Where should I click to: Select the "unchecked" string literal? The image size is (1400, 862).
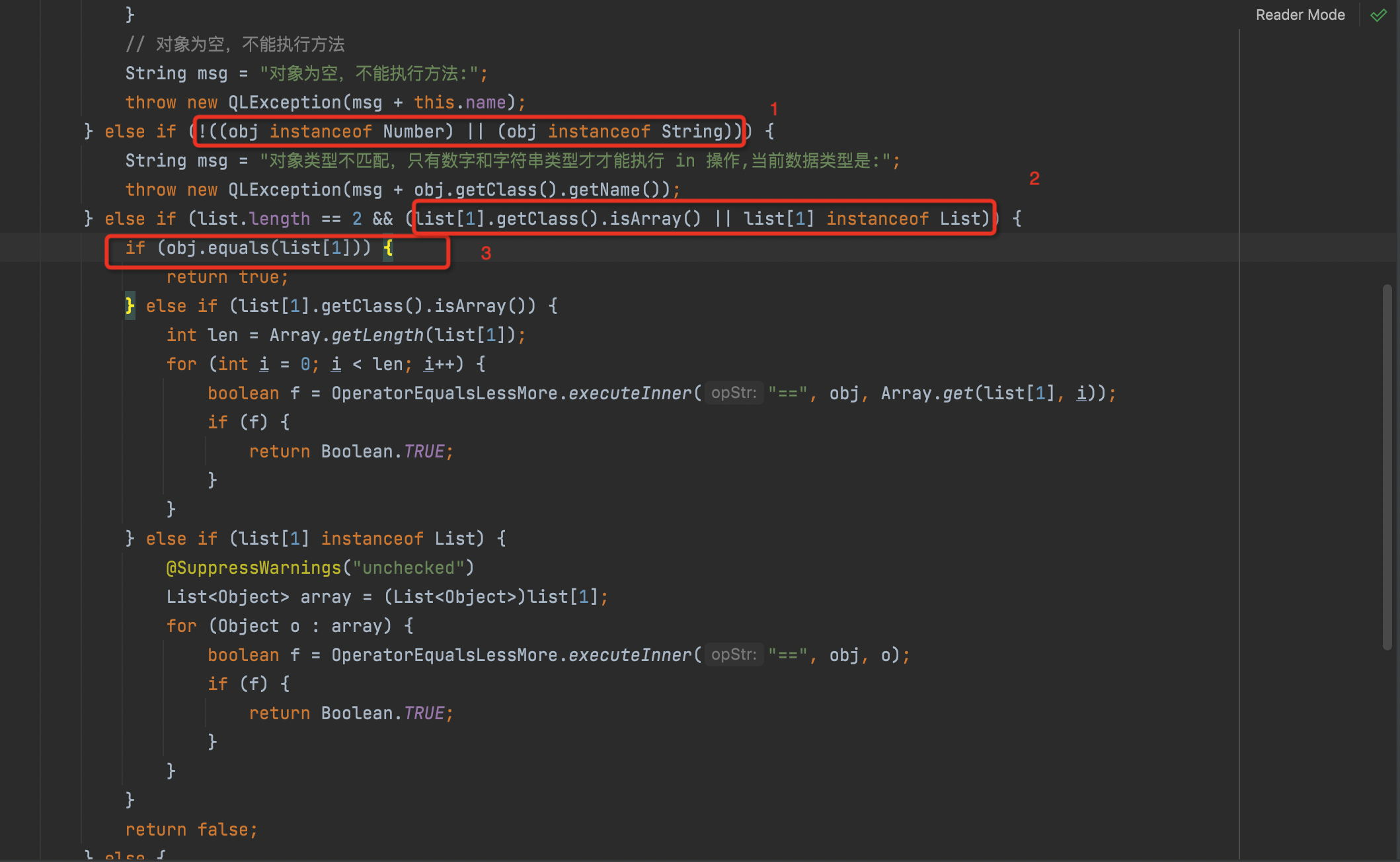(410, 567)
